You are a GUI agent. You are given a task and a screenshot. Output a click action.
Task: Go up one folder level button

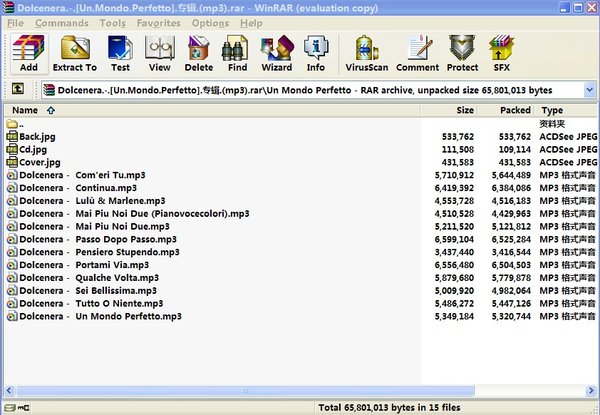point(18,89)
